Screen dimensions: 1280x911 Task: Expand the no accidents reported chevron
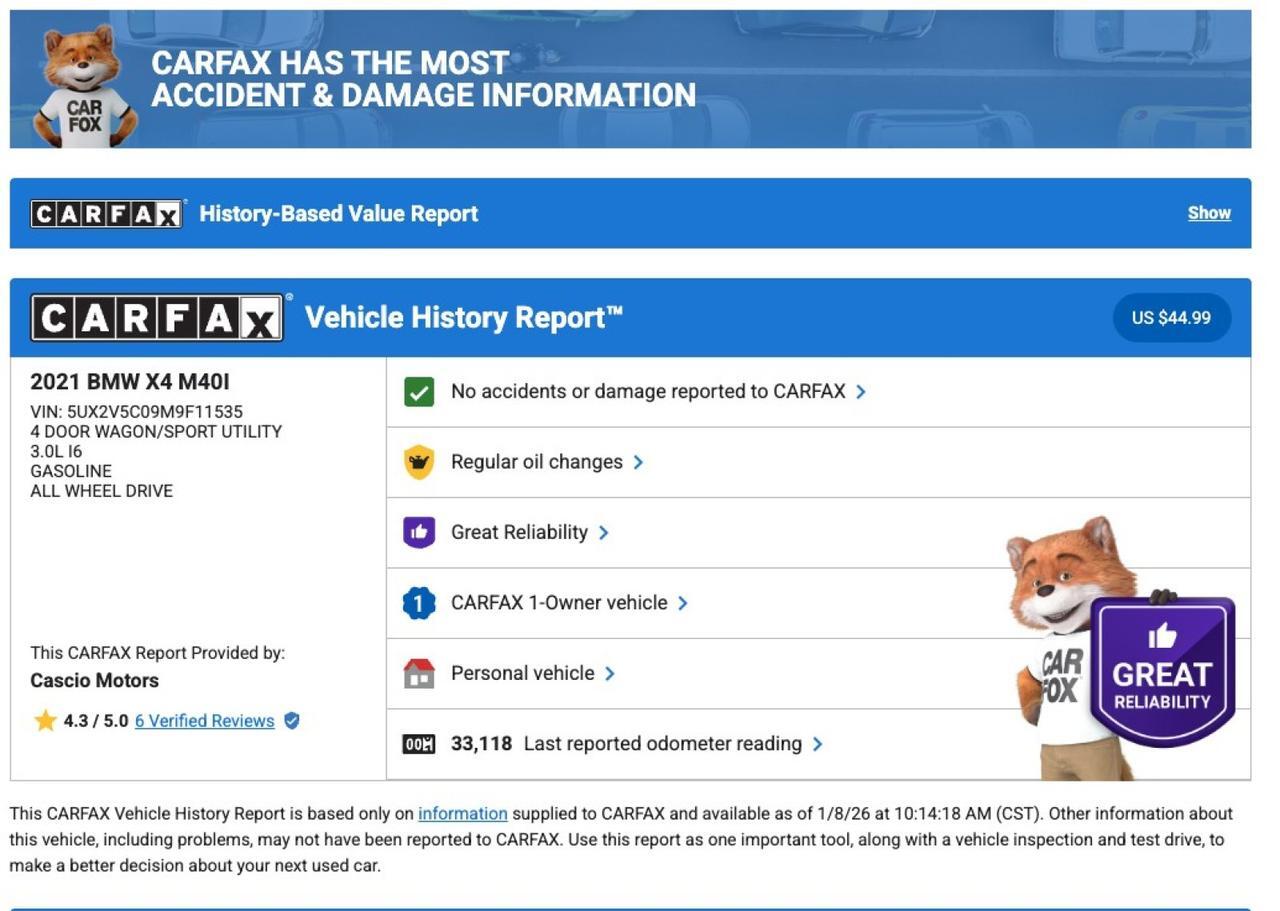click(861, 392)
